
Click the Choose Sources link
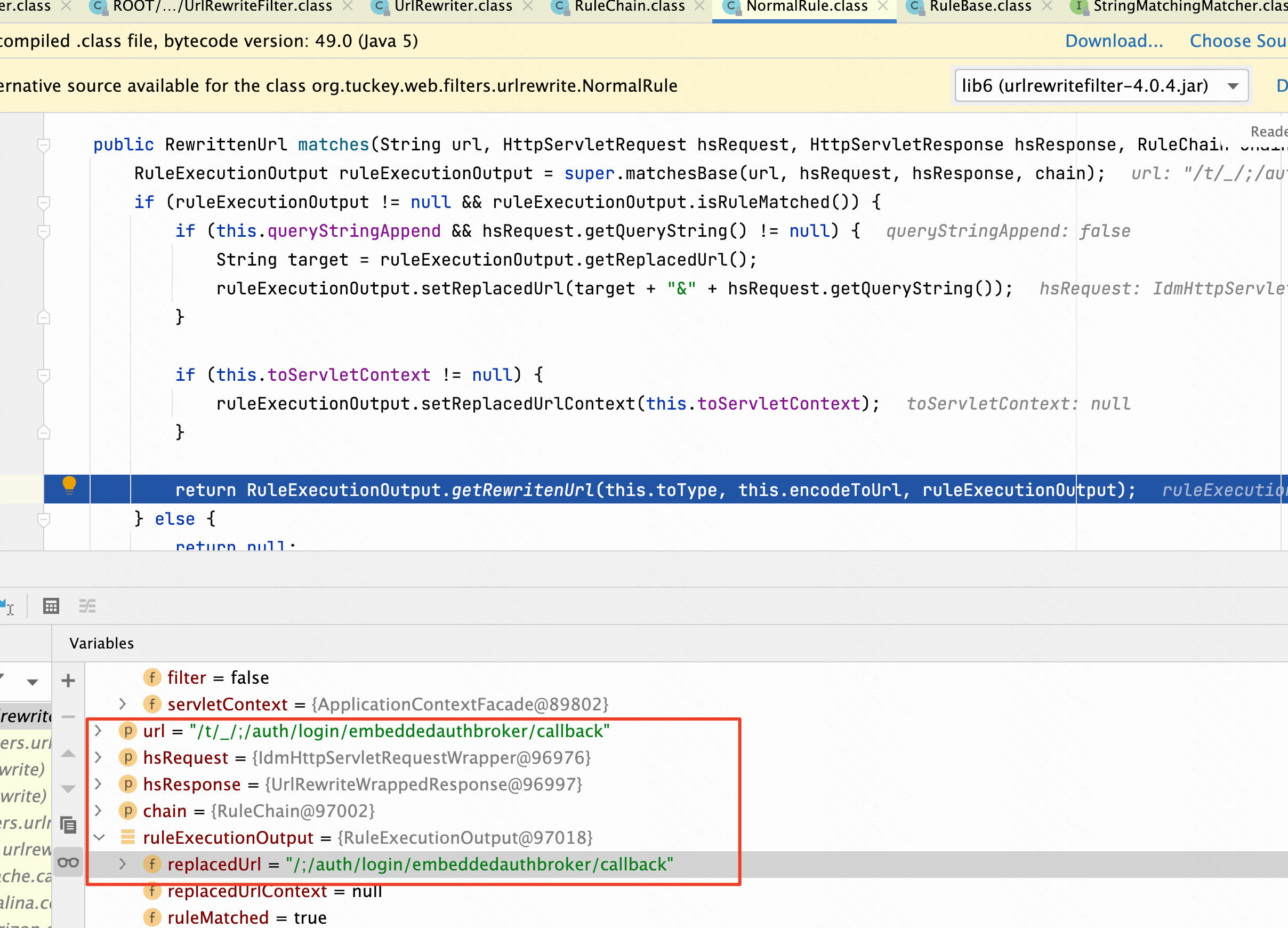(x=1238, y=41)
